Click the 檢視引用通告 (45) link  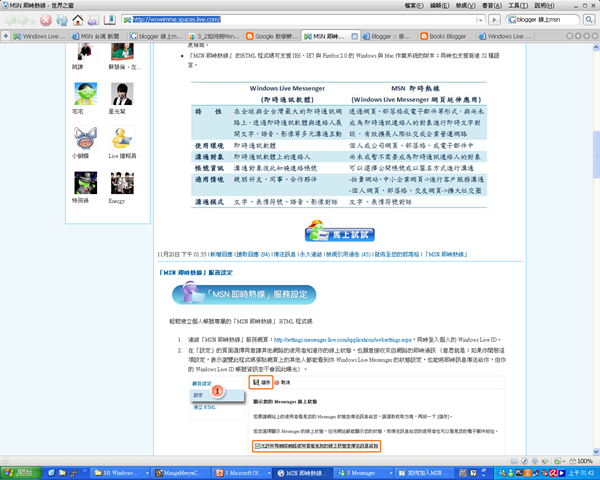(348, 255)
